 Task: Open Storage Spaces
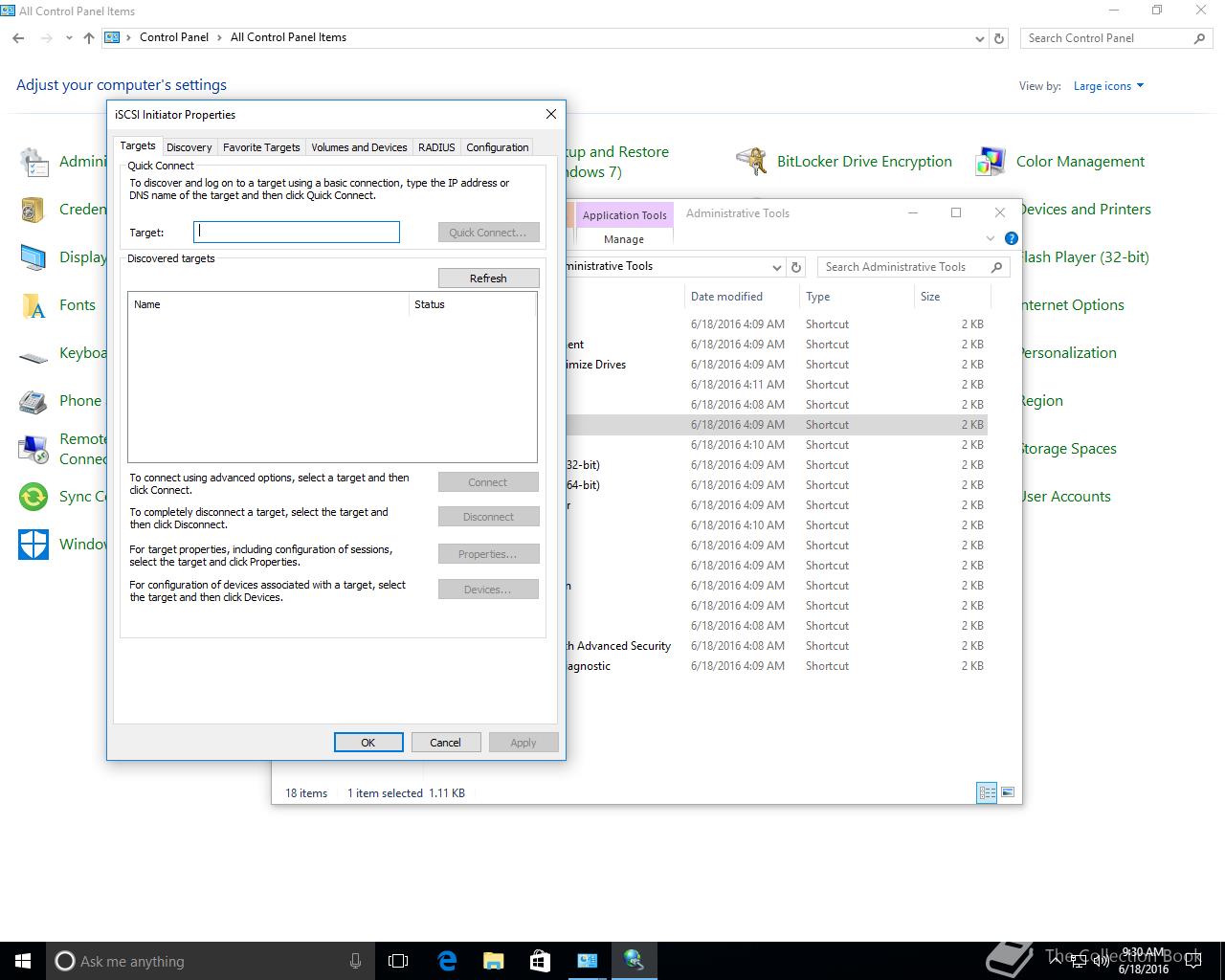click(x=1067, y=449)
